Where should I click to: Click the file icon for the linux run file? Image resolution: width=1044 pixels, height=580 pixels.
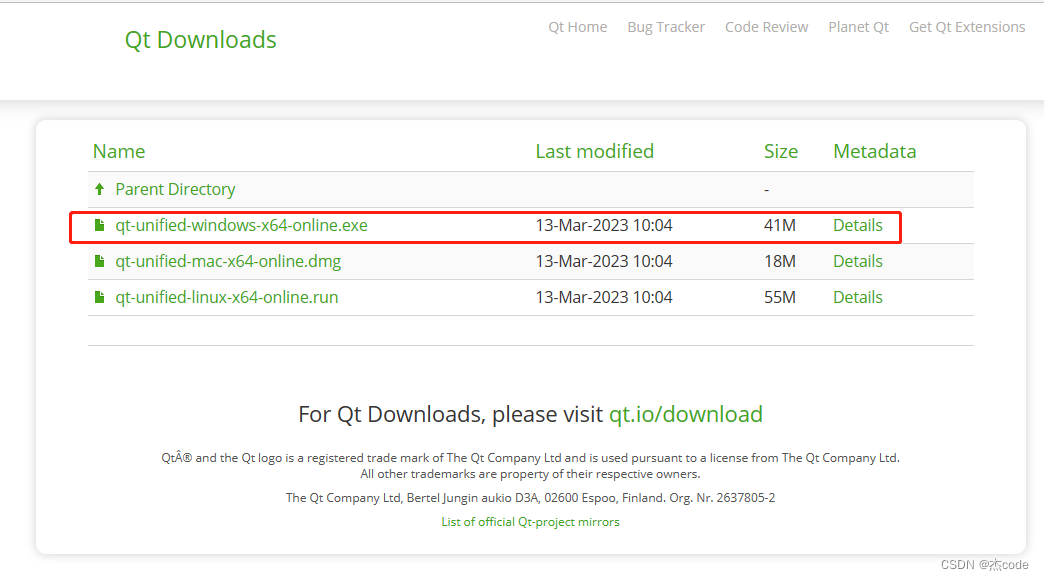pyautogui.click(x=100, y=297)
